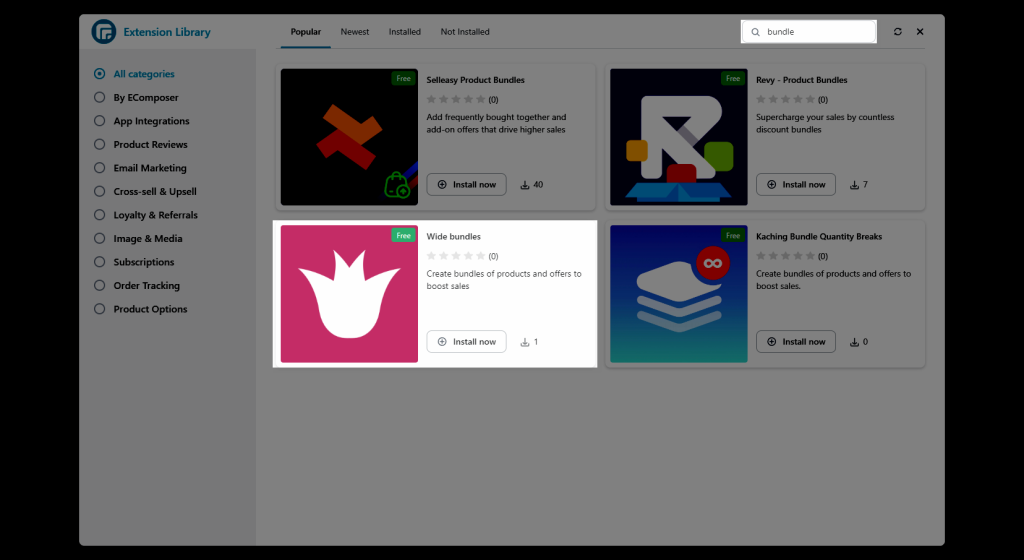Click the download icon on Wide bundles card
Viewport: 1024px width, 560px height.
point(524,342)
